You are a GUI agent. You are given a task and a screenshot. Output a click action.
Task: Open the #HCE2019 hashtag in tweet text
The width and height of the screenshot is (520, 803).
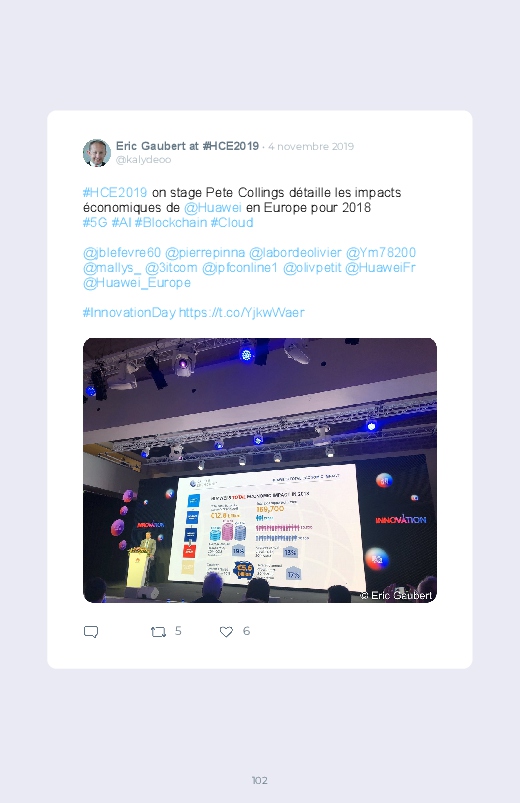115,193
